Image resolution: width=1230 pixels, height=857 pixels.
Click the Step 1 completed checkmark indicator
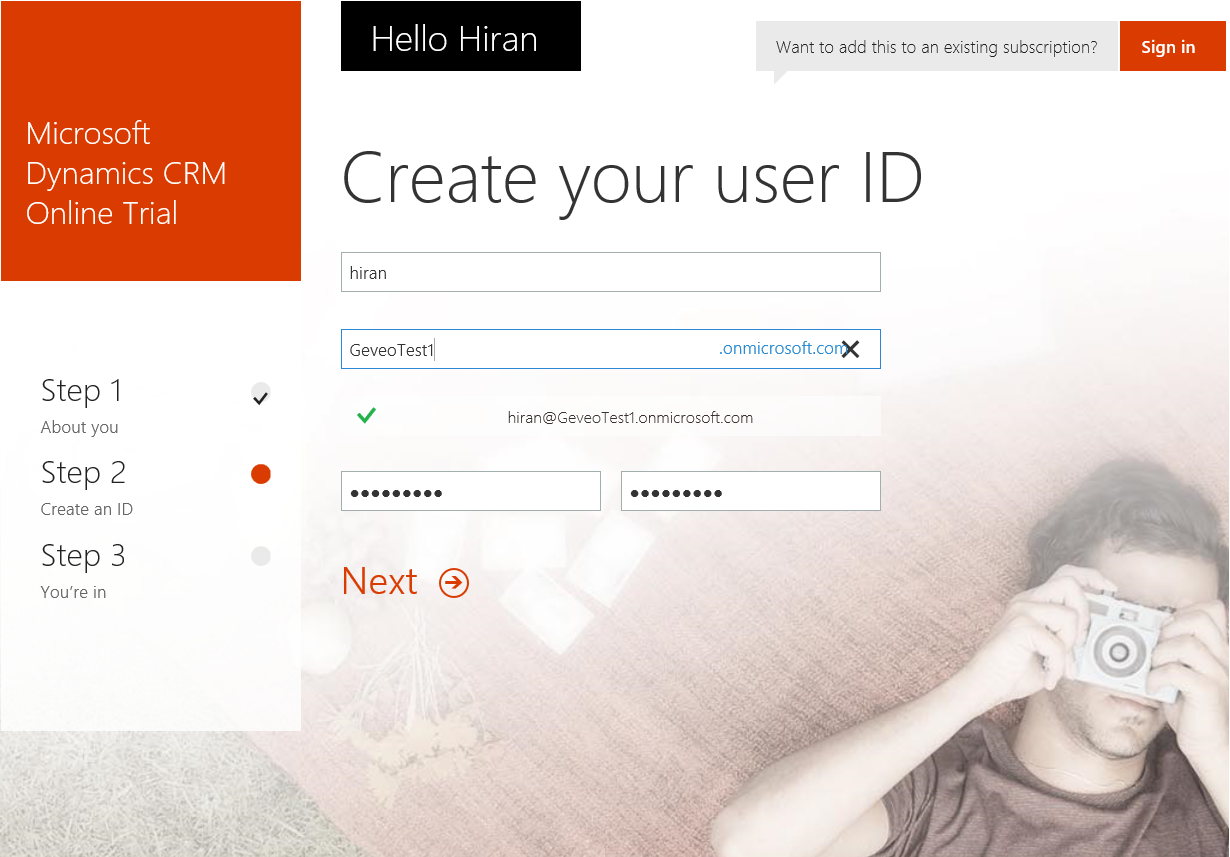coord(261,394)
